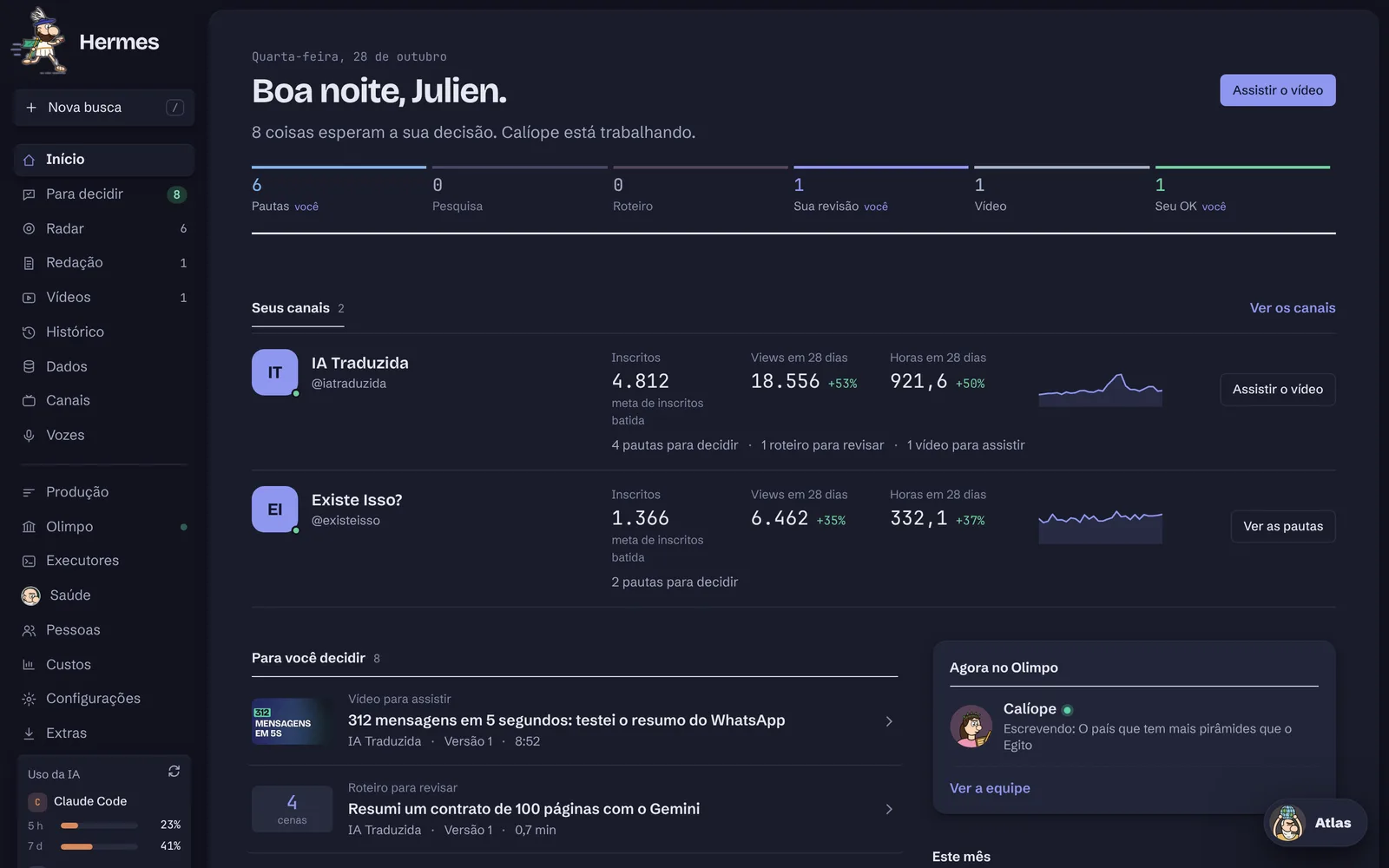Click the Claude Code 5 h usage bar

click(99, 825)
